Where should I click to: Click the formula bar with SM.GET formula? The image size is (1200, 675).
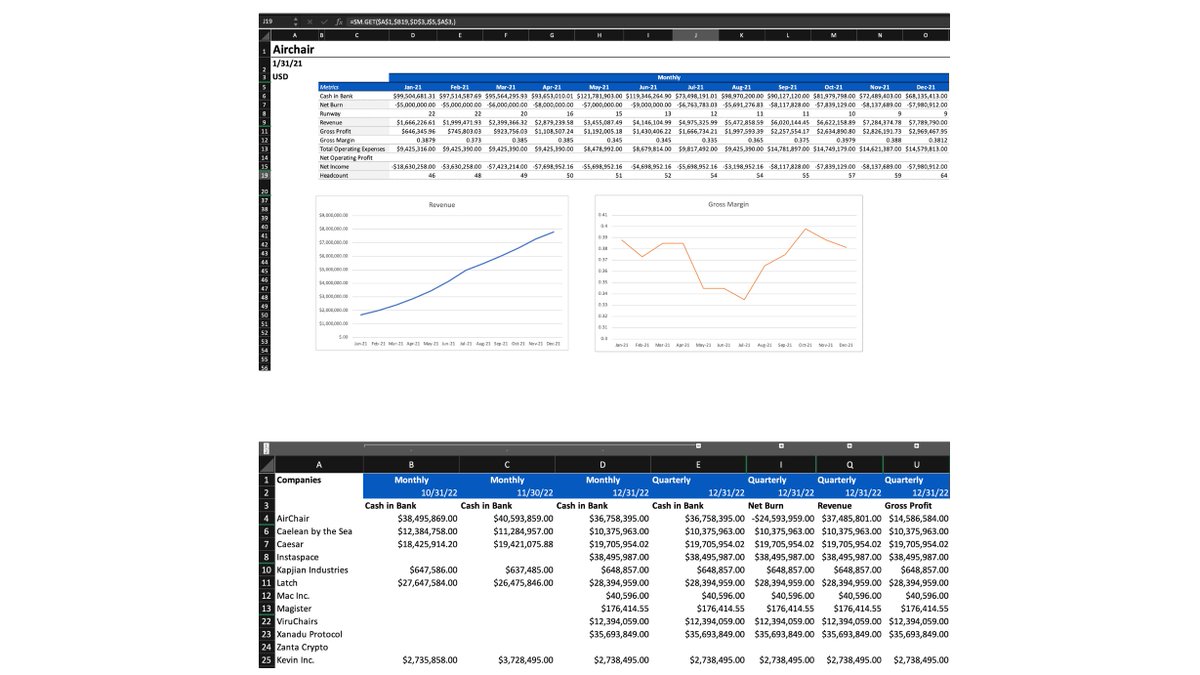648,21
